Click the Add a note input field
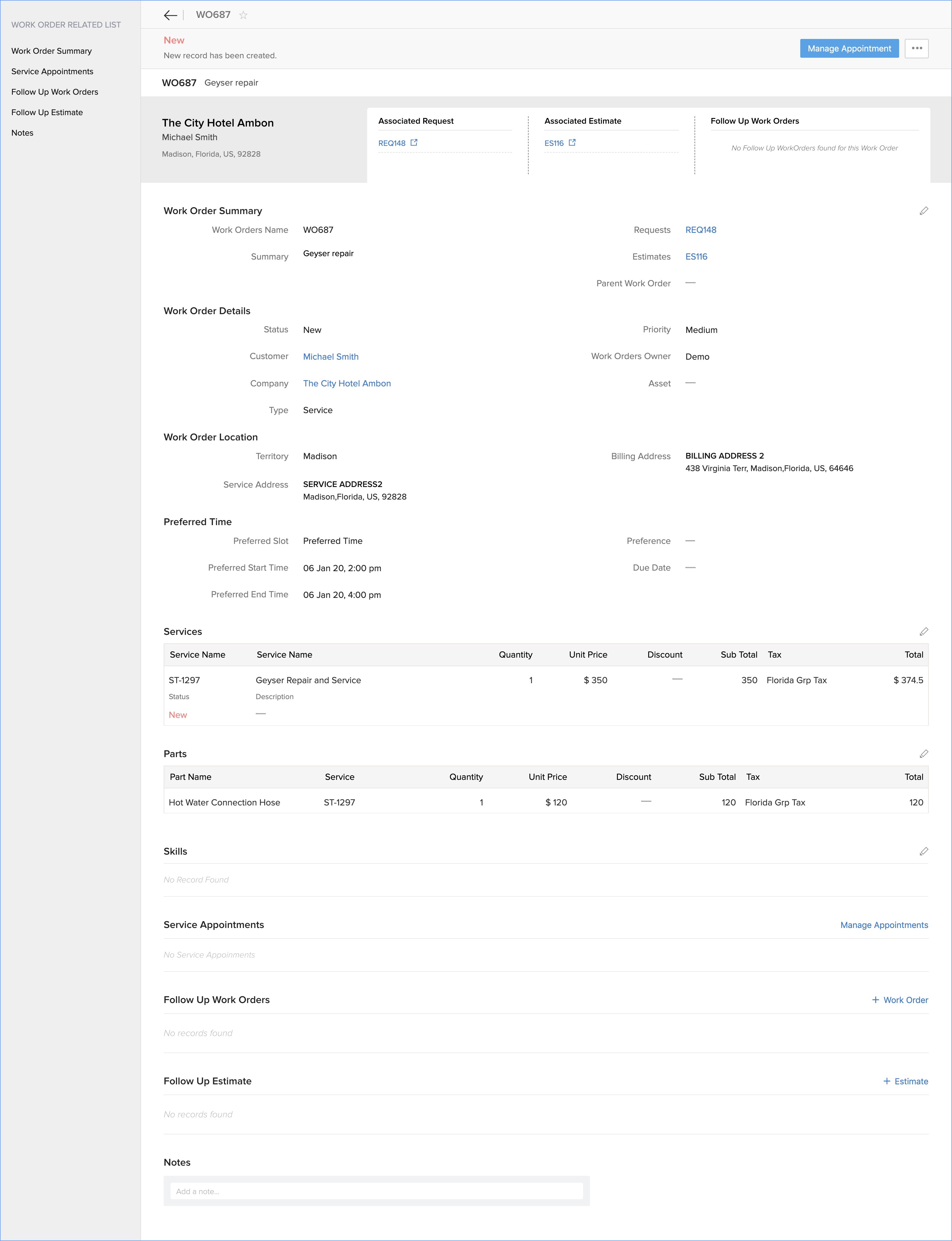 coord(376,1191)
